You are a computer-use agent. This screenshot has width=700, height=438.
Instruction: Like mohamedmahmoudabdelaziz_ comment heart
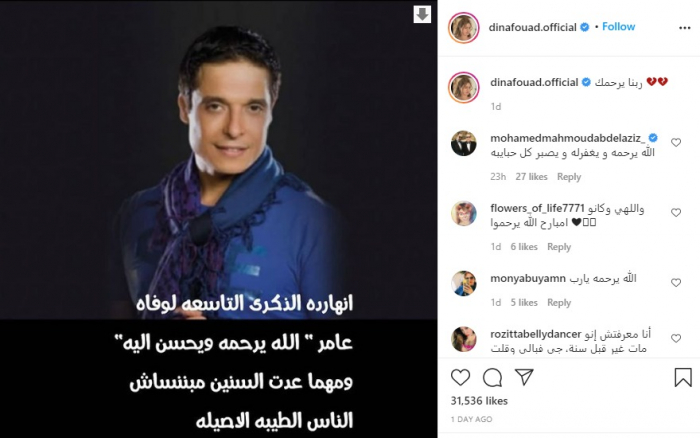676,142
